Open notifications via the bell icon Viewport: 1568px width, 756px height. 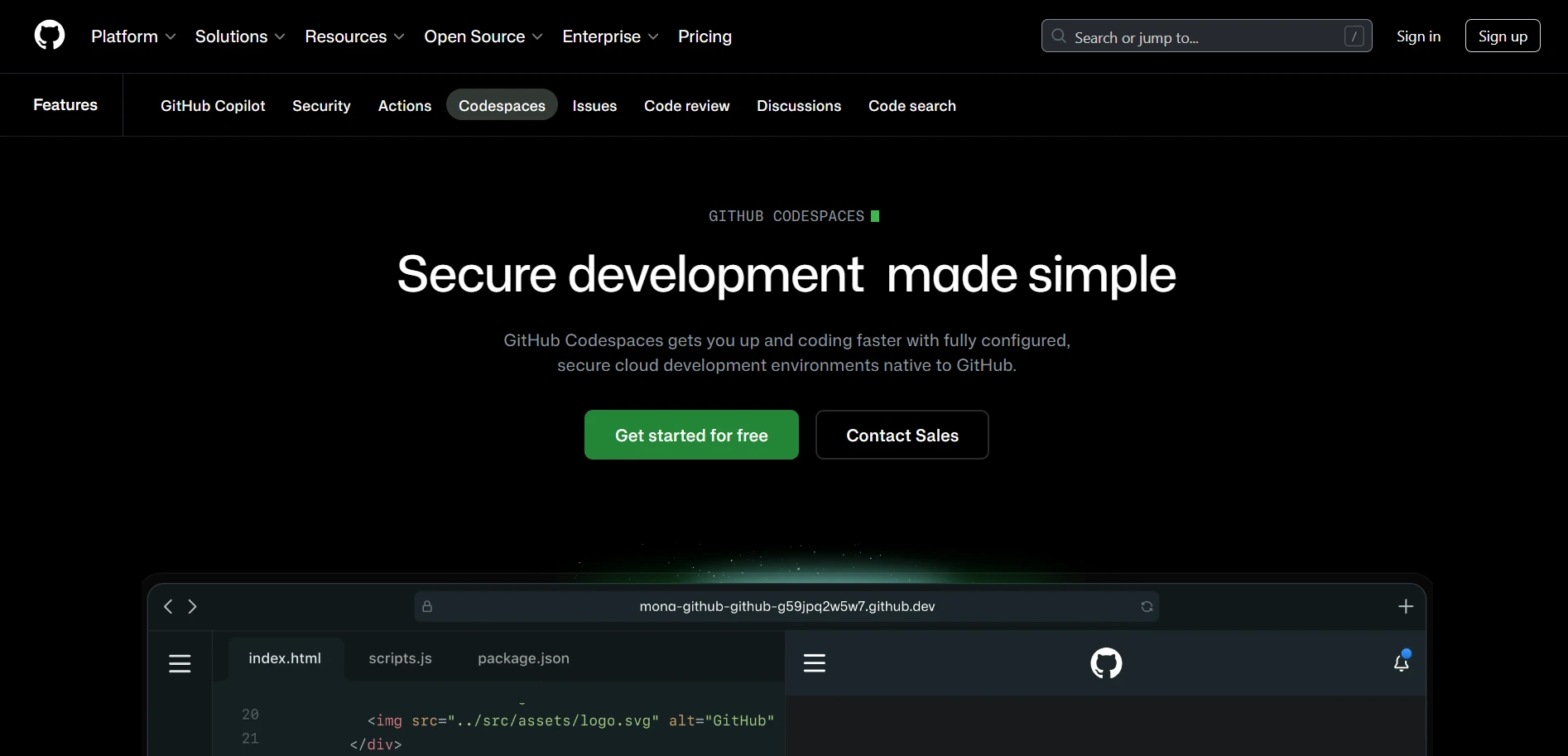(1402, 663)
